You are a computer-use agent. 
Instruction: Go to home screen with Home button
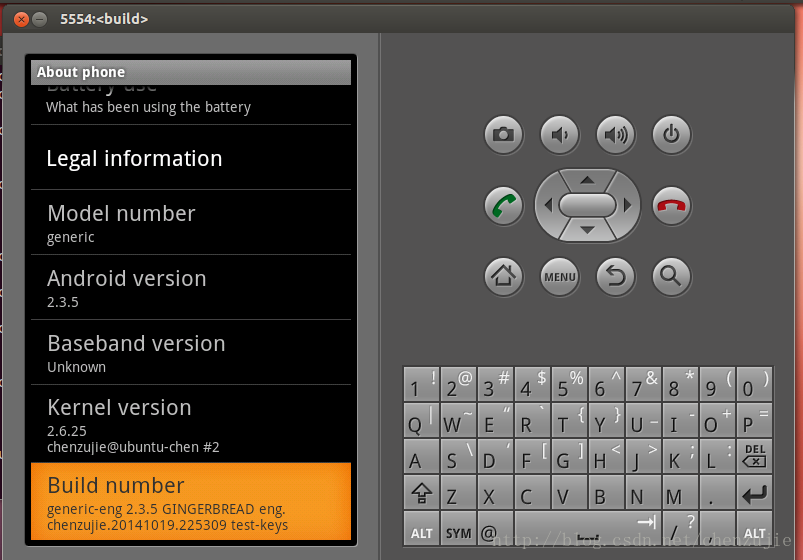click(503, 277)
